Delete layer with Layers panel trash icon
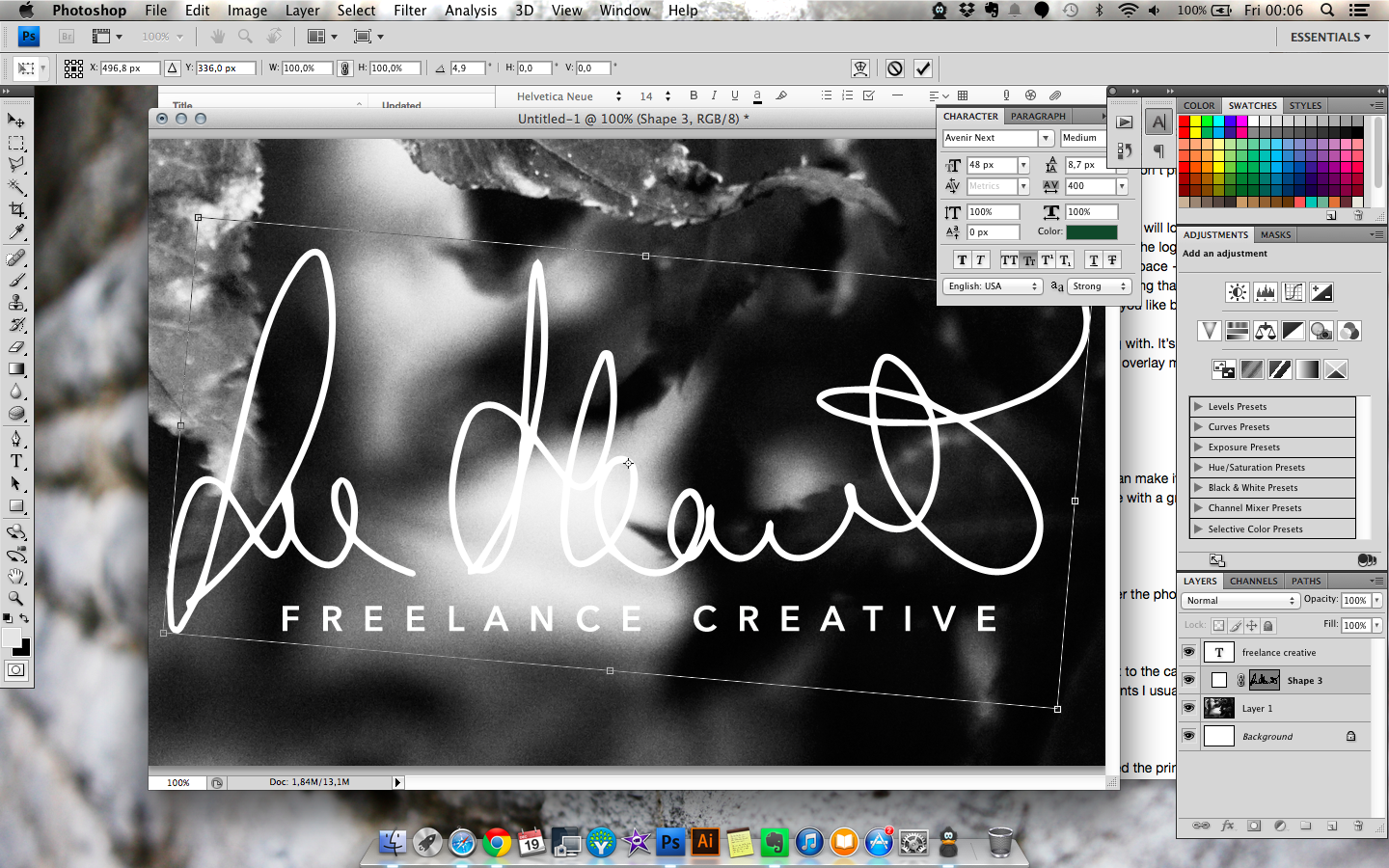 [x=1358, y=826]
